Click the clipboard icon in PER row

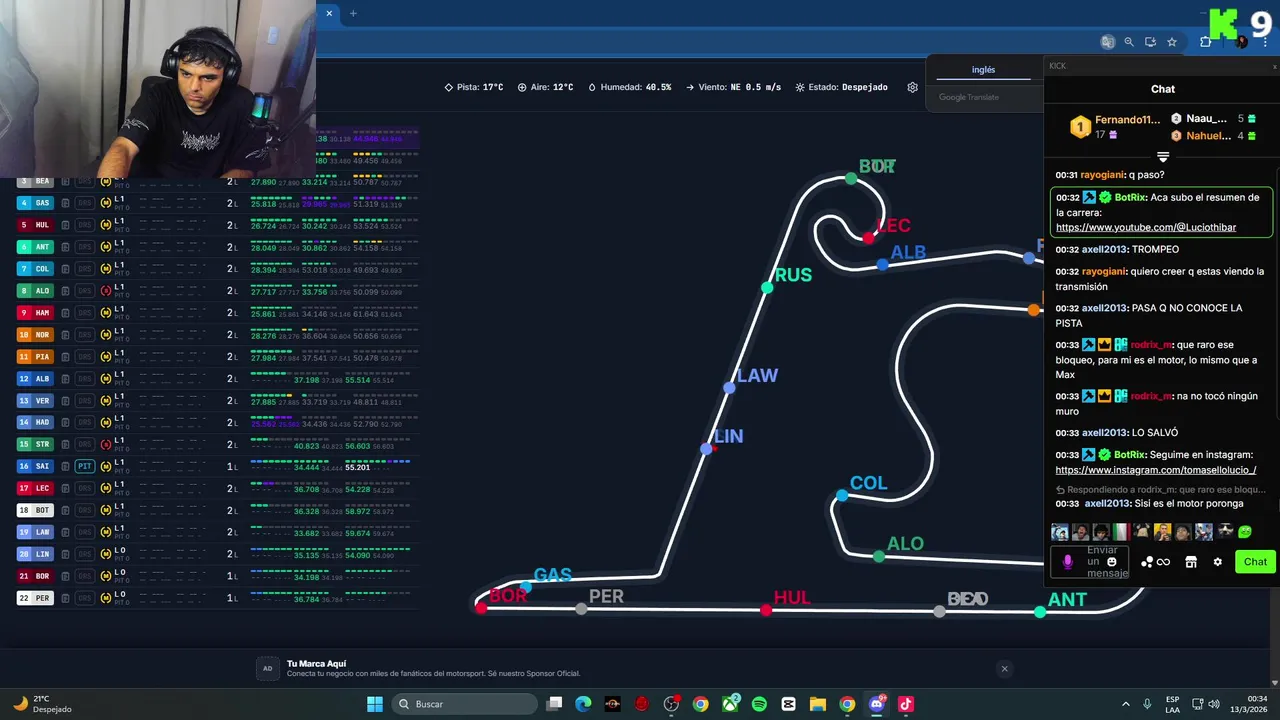(66, 599)
